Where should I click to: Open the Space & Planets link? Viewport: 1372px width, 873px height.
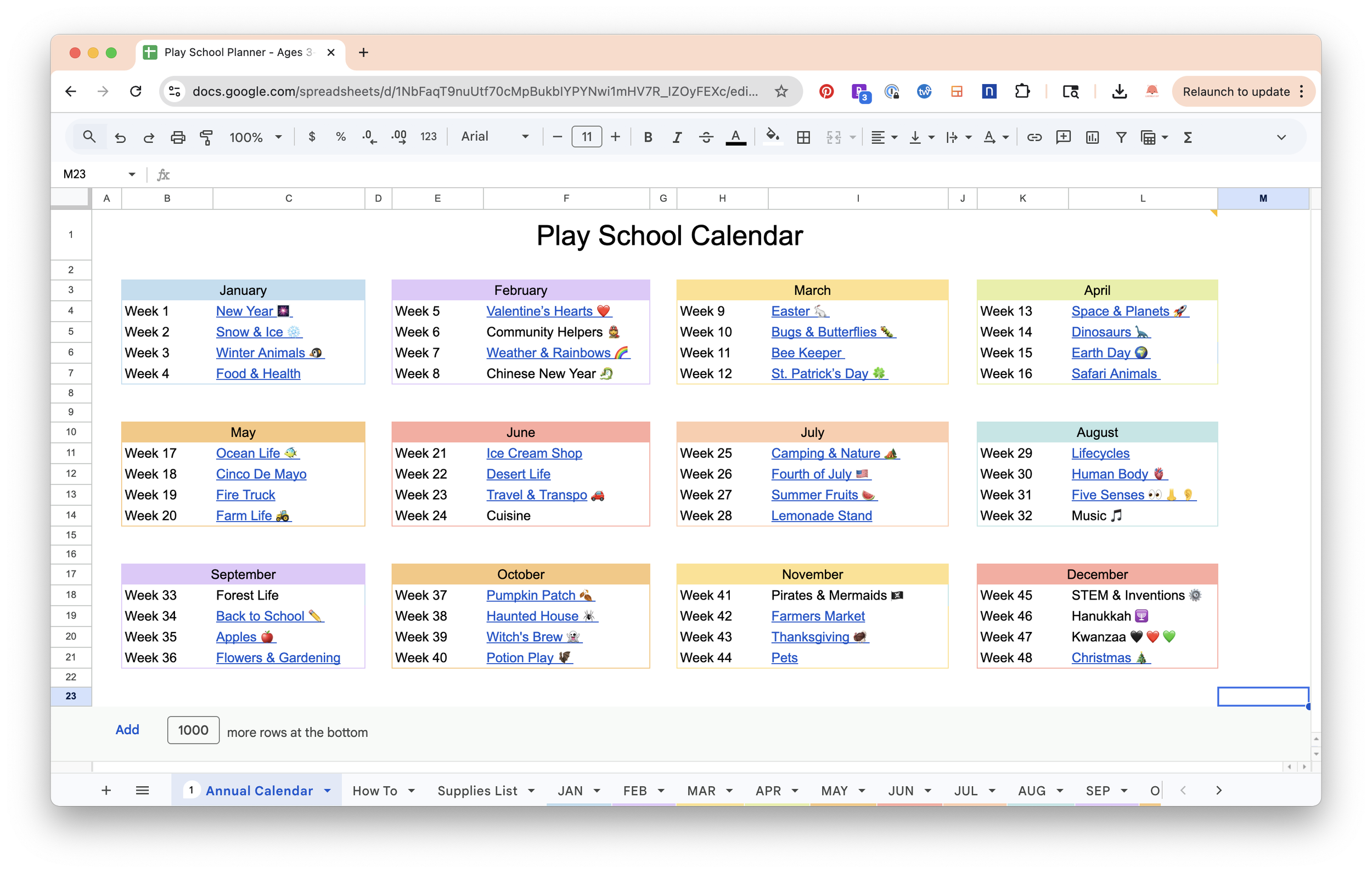click(1120, 311)
